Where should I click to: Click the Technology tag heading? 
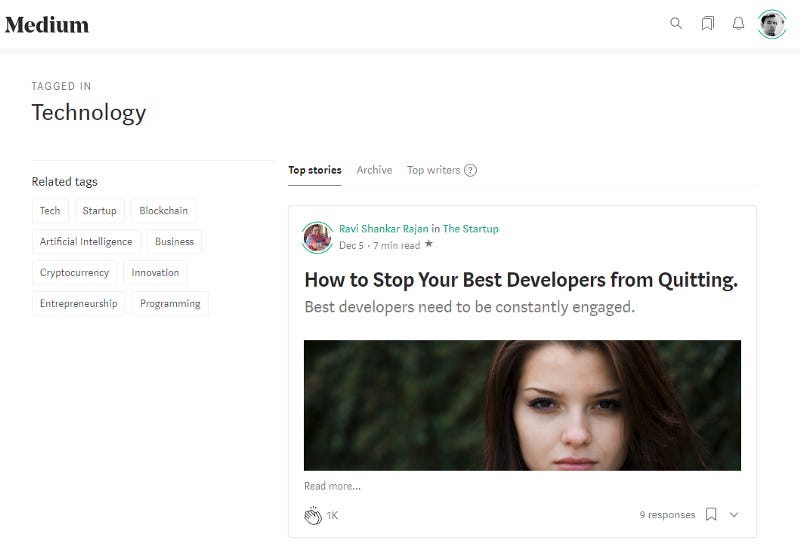(x=89, y=113)
